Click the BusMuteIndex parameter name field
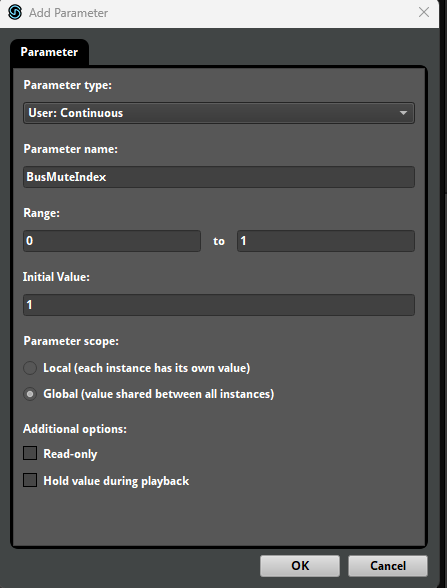 [219, 177]
